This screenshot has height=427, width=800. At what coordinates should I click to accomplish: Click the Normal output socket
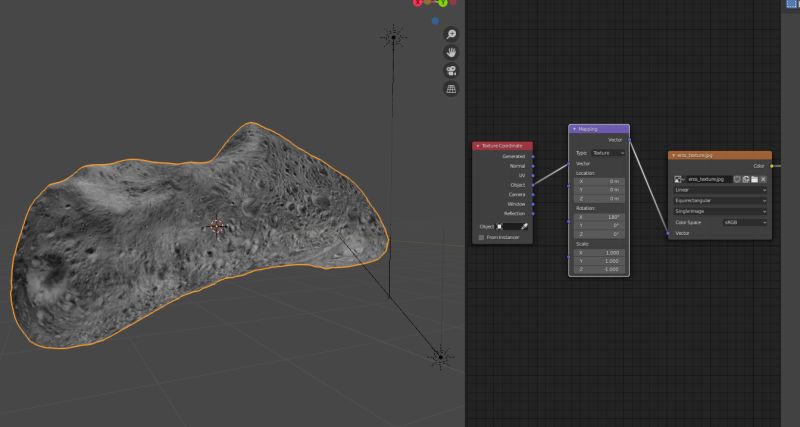click(x=533, y=166)
